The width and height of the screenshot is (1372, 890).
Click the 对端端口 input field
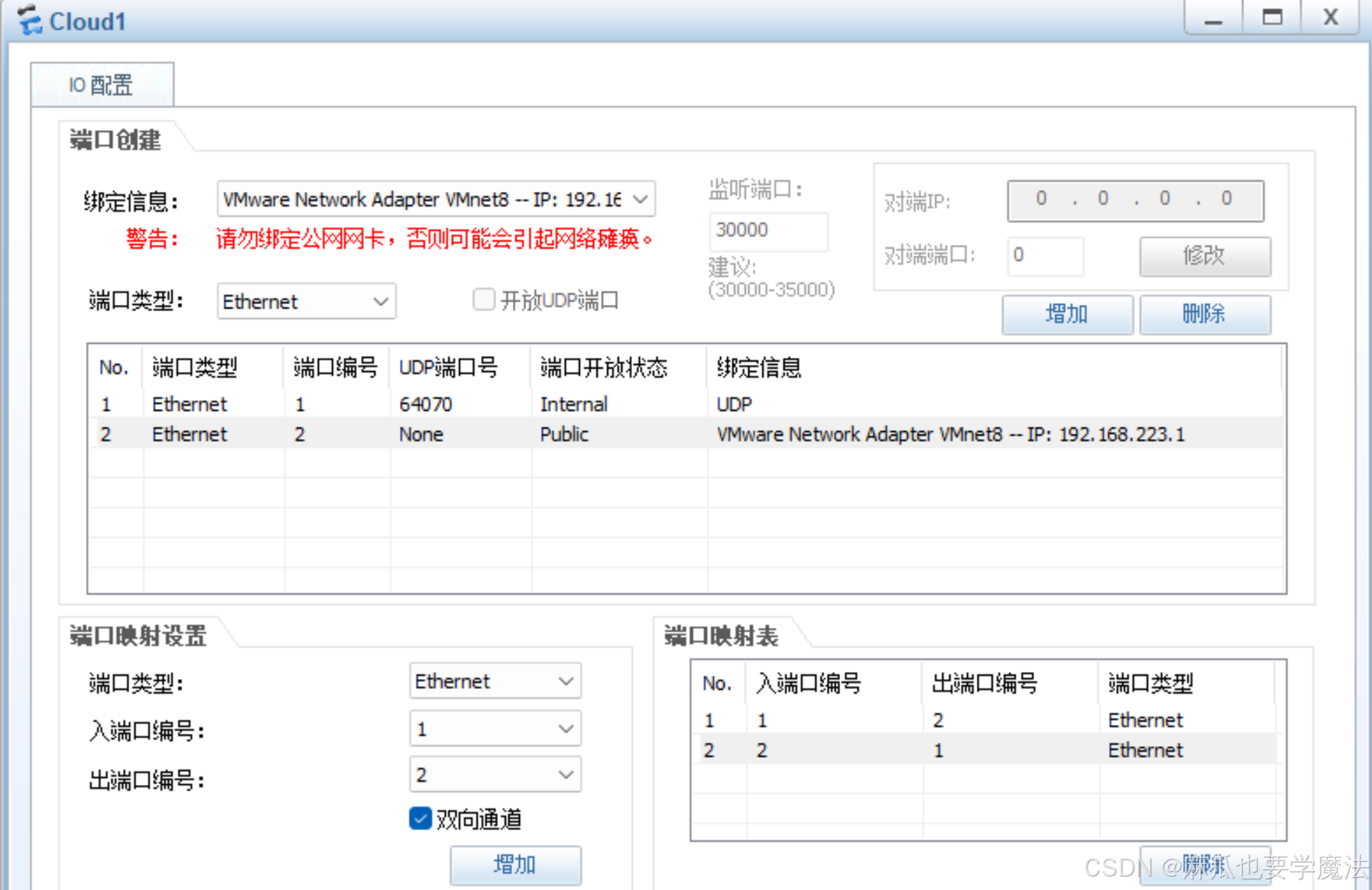pyautogui.click(x=1045, y=255)
